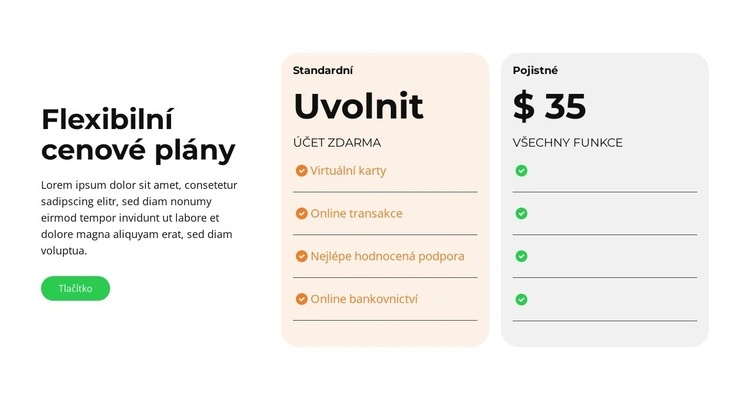Select the Online transakce feature text

(356, 214)
